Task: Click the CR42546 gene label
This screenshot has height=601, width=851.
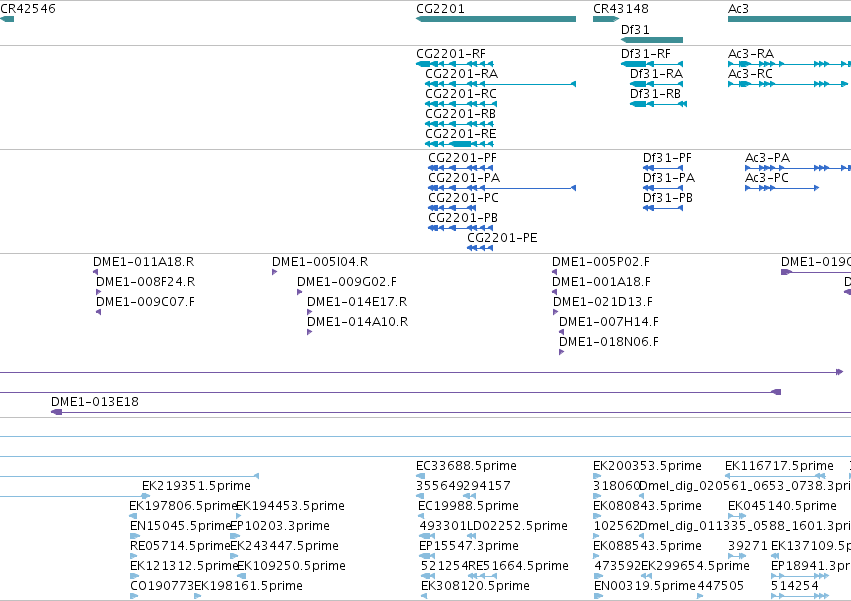Action: coord(28,9)
